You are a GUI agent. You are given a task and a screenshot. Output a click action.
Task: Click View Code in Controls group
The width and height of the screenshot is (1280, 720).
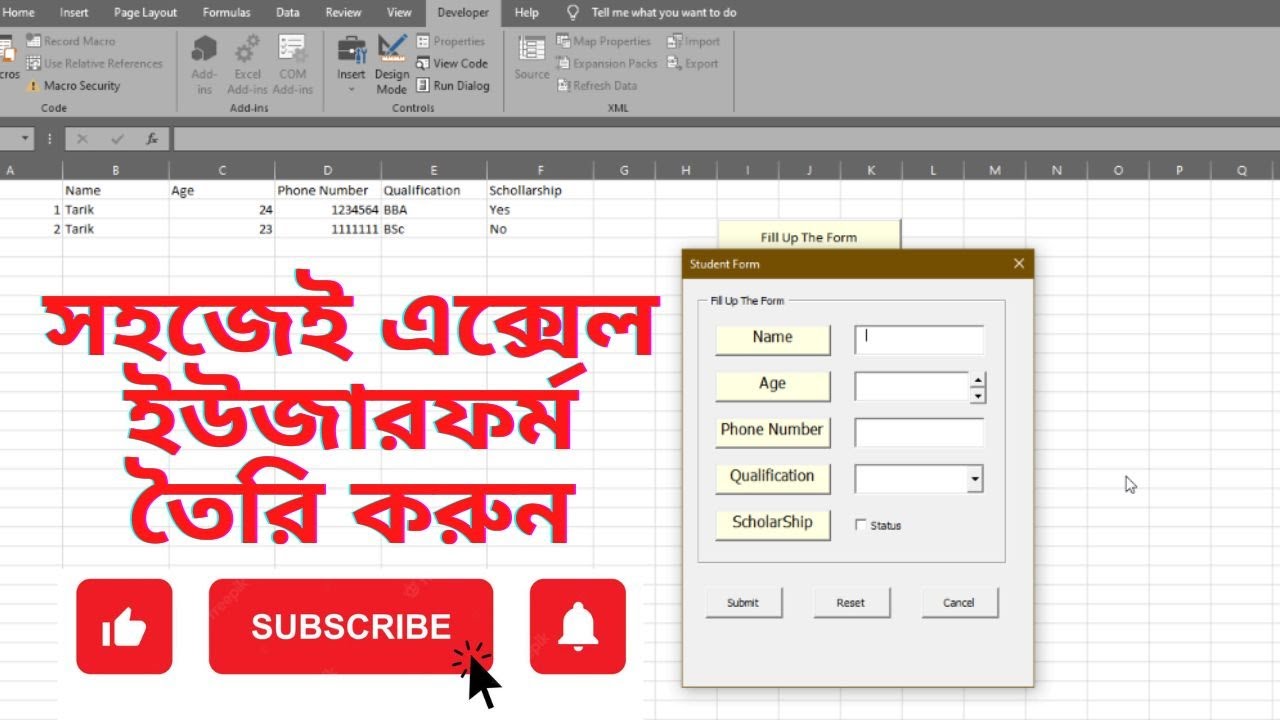point(452,63)
